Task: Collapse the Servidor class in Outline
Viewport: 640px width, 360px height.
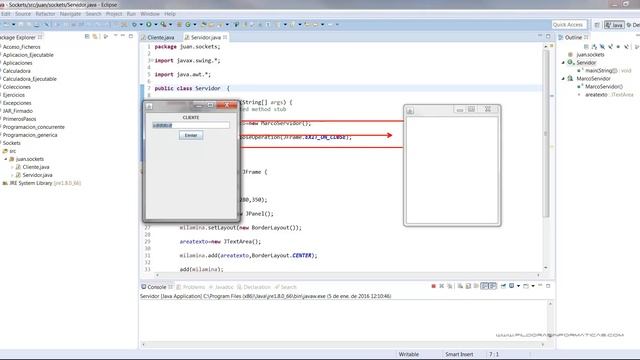Action: tap(564, 62)
